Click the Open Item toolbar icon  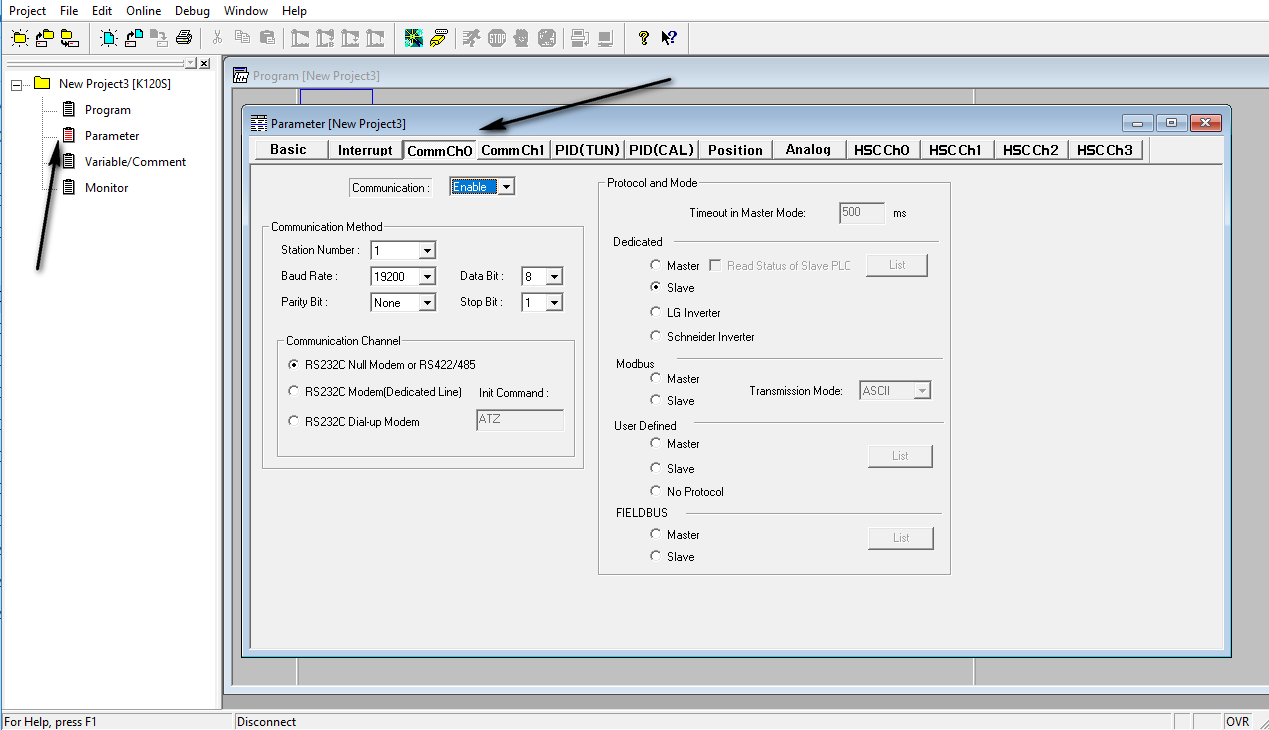click(x=134, y=38)
